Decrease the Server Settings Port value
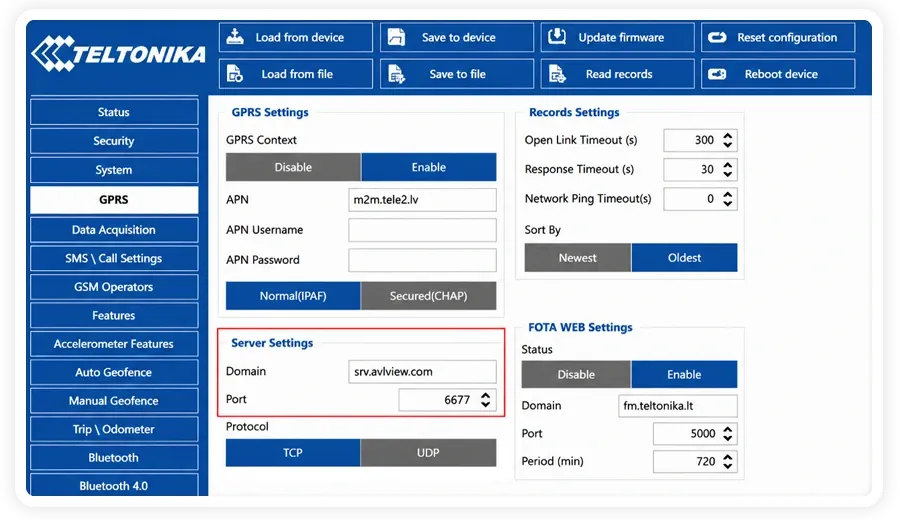The width and height of the screenshot is (900, 520). tap(486, 404)
